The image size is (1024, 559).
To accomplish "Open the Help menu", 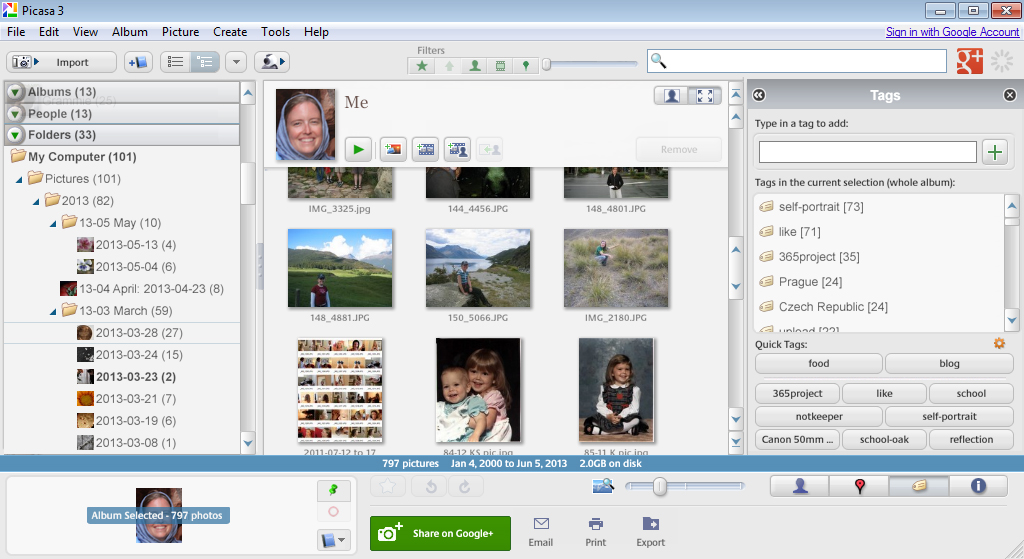I will [x=316, y=31].
